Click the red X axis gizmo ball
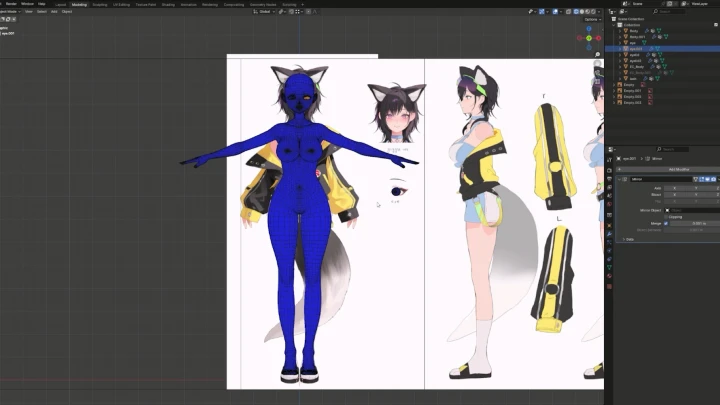Screen dimensions: 720x405 click(598, 38)
